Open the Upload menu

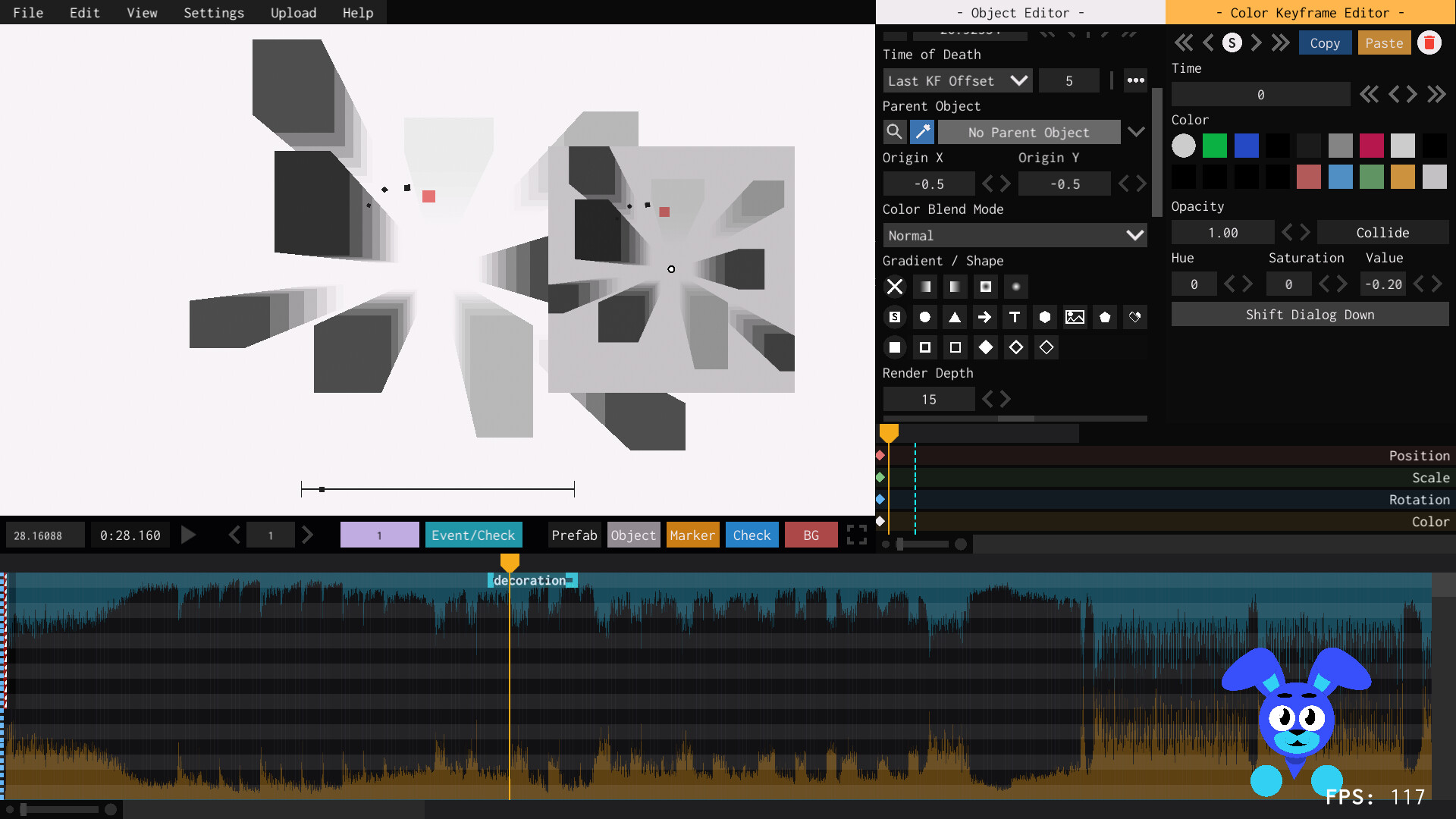tap(293, 13)
